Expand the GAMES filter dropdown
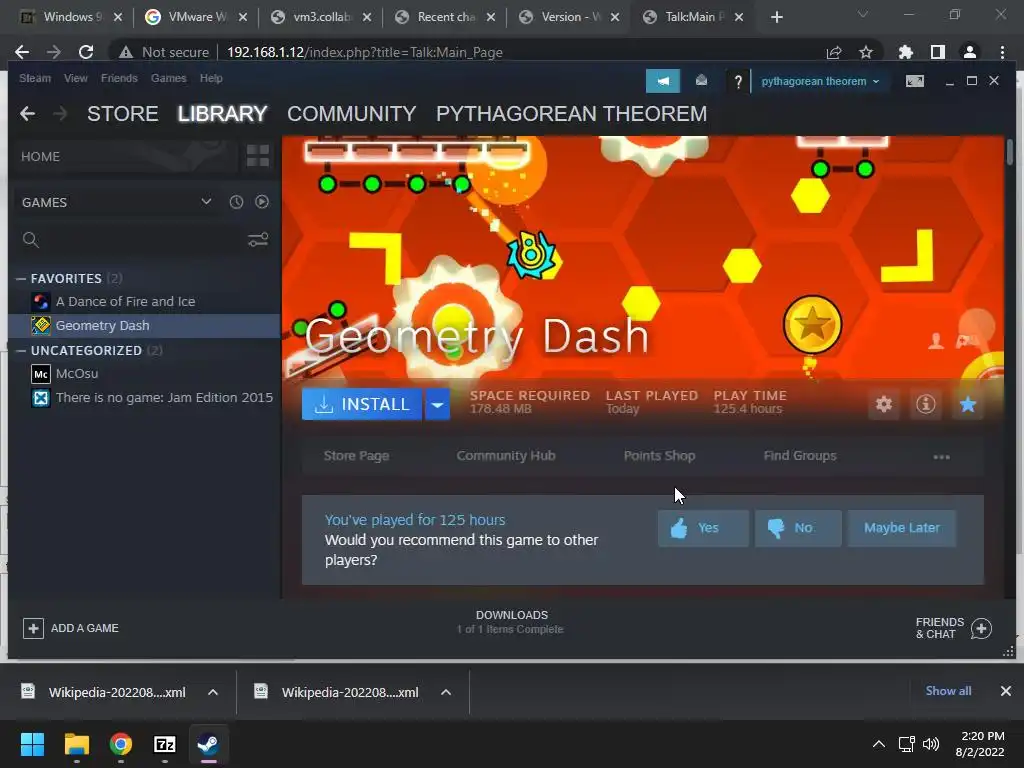The height and width of the screenshot is (768, 1024). pos(206,202)
